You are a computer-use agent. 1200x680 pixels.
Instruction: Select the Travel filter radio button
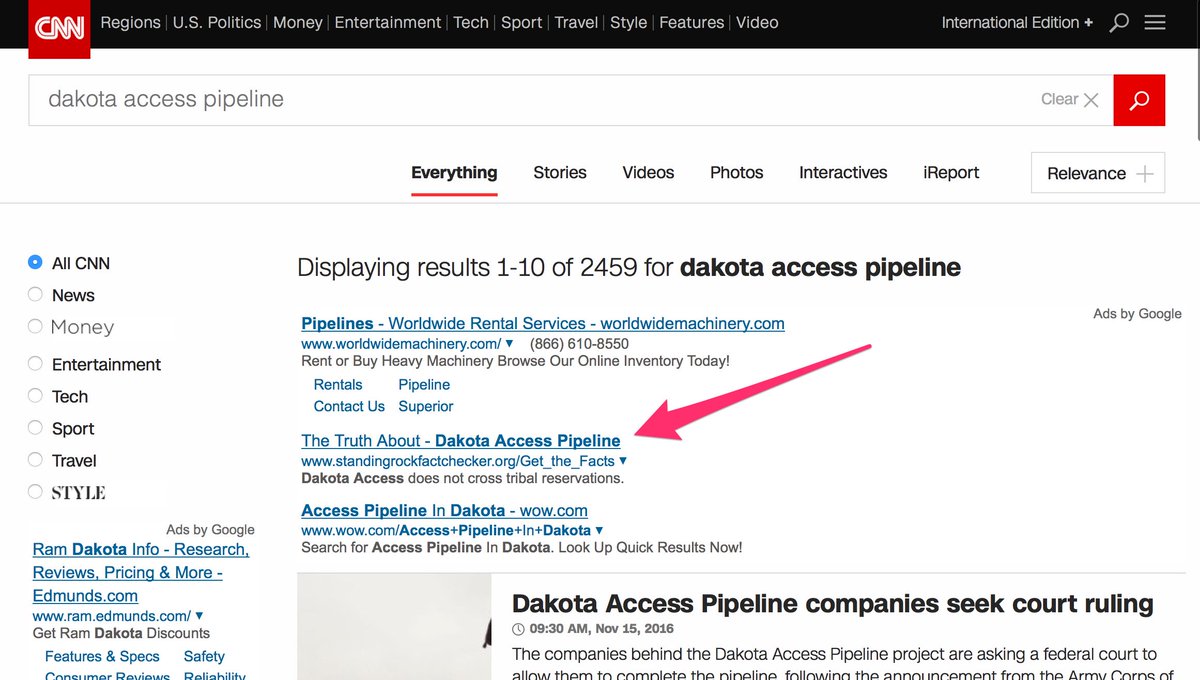(x=35, y=459)
